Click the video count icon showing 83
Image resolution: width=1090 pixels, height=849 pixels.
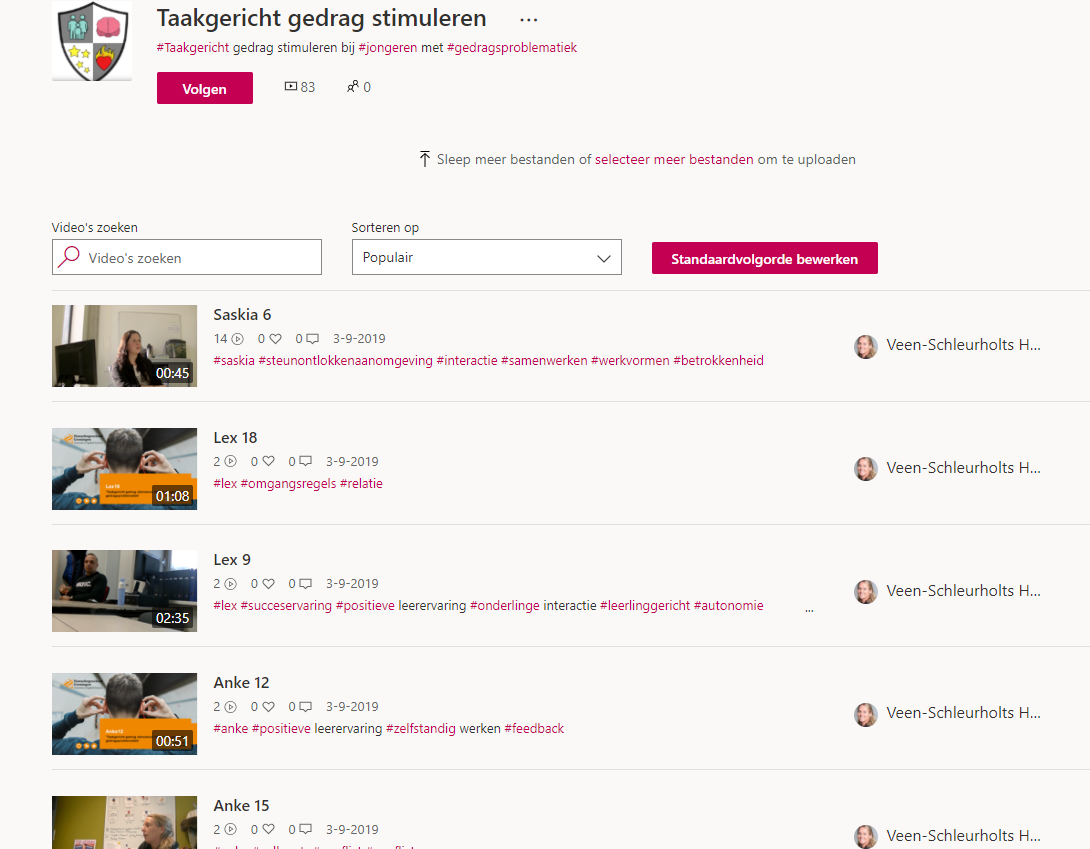[291, 87]
